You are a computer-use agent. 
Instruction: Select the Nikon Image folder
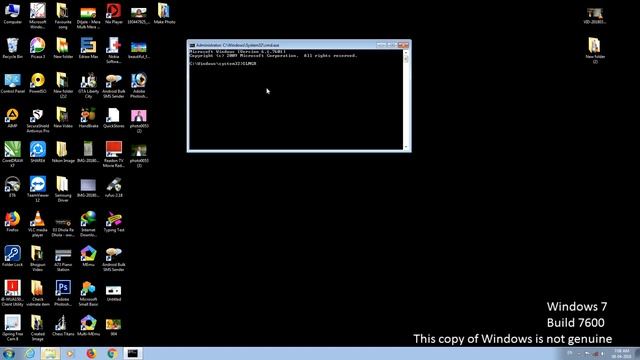tap(63, 152)
